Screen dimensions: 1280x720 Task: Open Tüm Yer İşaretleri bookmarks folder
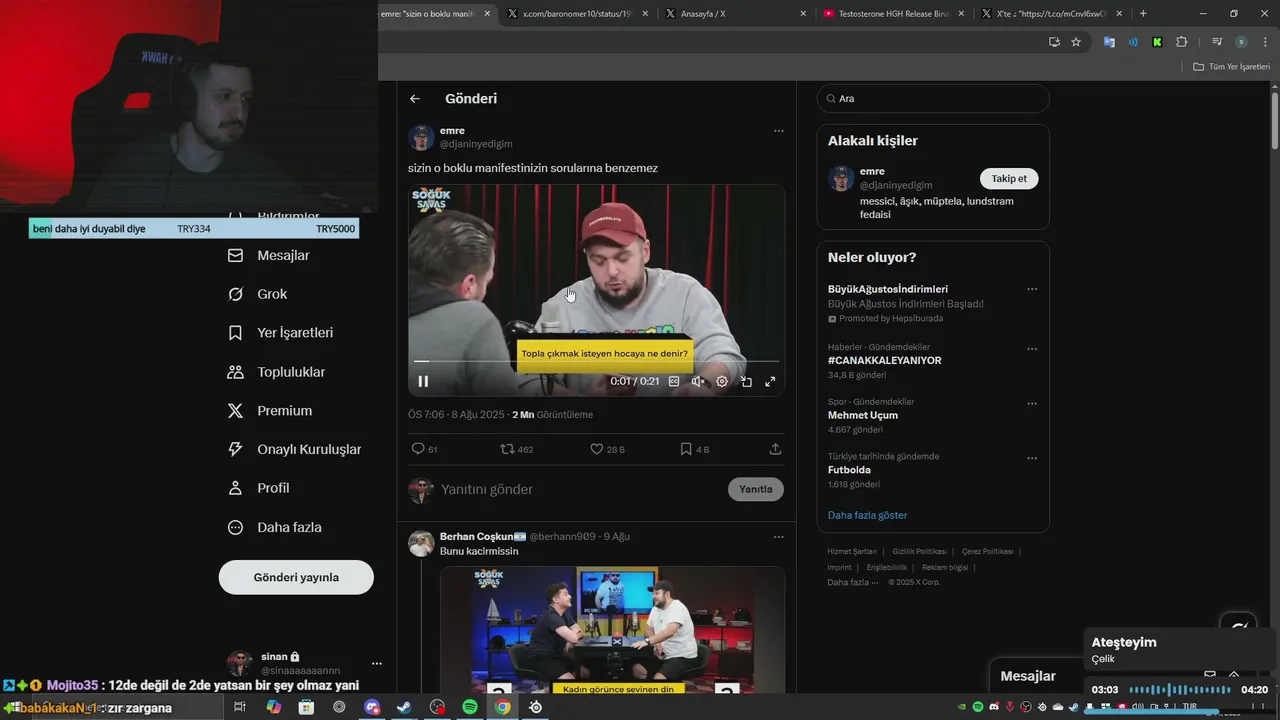point(1231,67)
